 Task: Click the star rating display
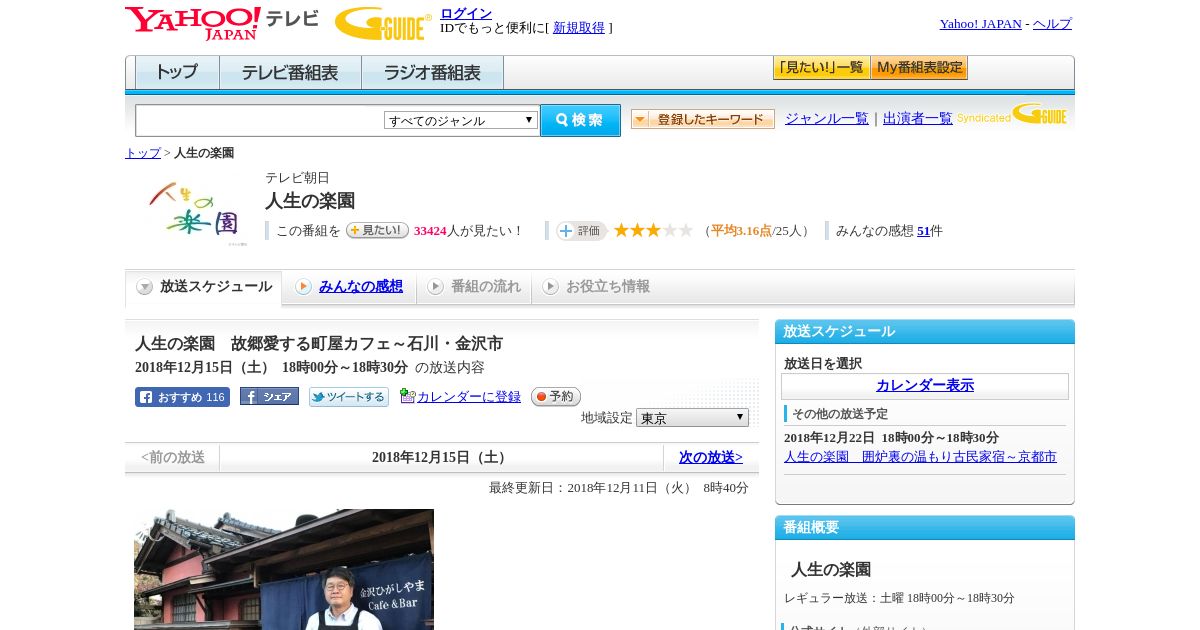pyautogui.click(x=653, y=231)
